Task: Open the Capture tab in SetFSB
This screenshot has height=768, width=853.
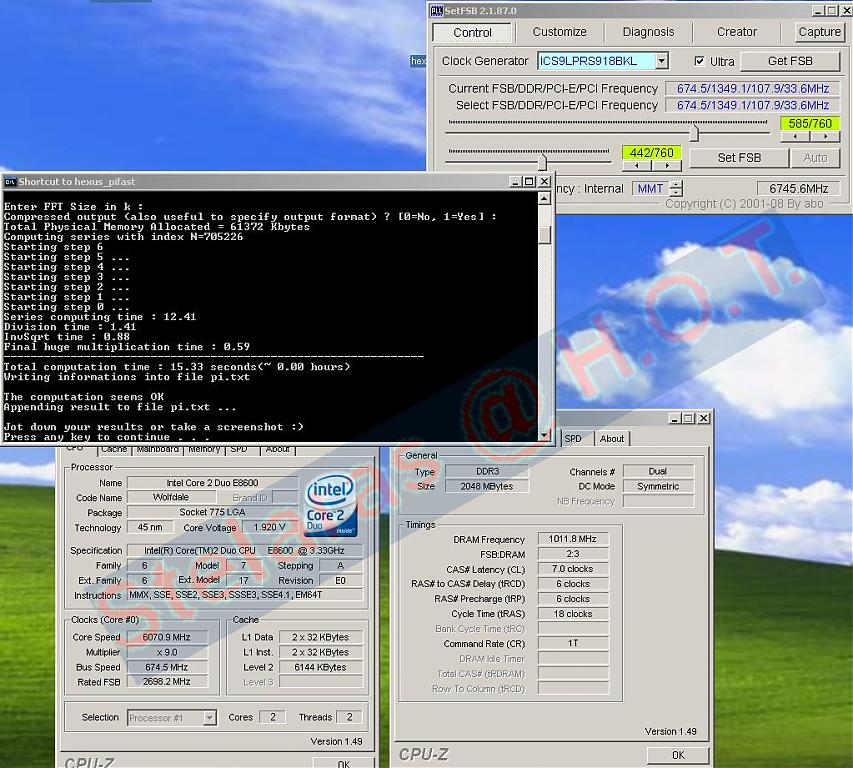Action: tap(819, 32)
